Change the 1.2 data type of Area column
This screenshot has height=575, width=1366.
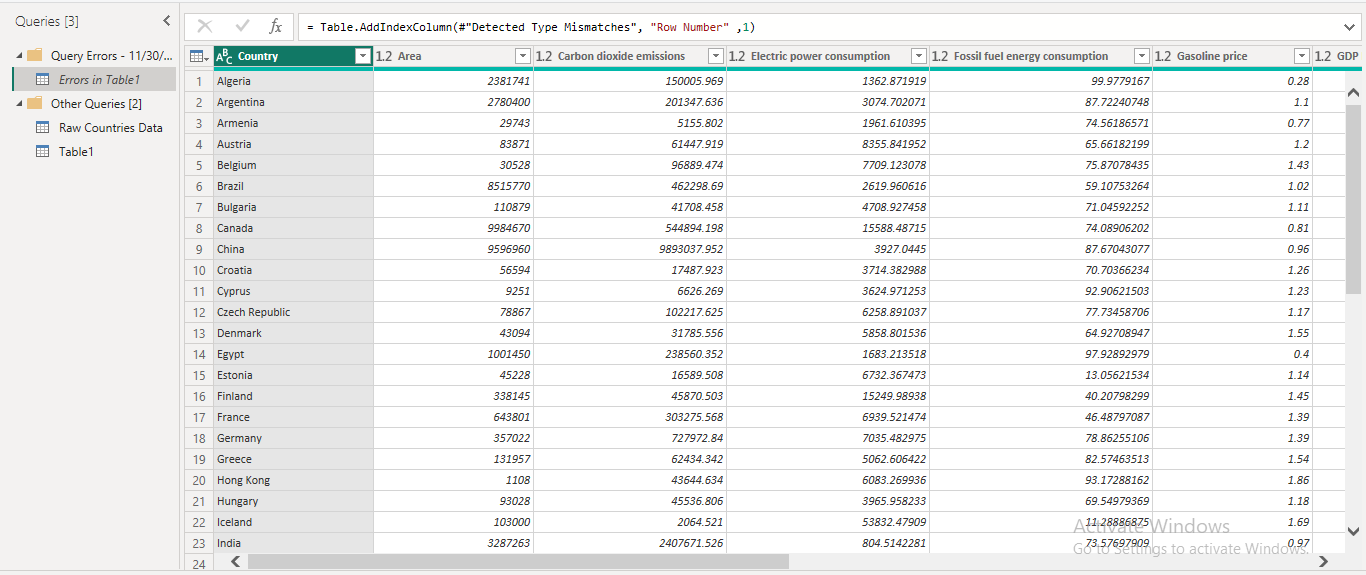tap(384, 57)
